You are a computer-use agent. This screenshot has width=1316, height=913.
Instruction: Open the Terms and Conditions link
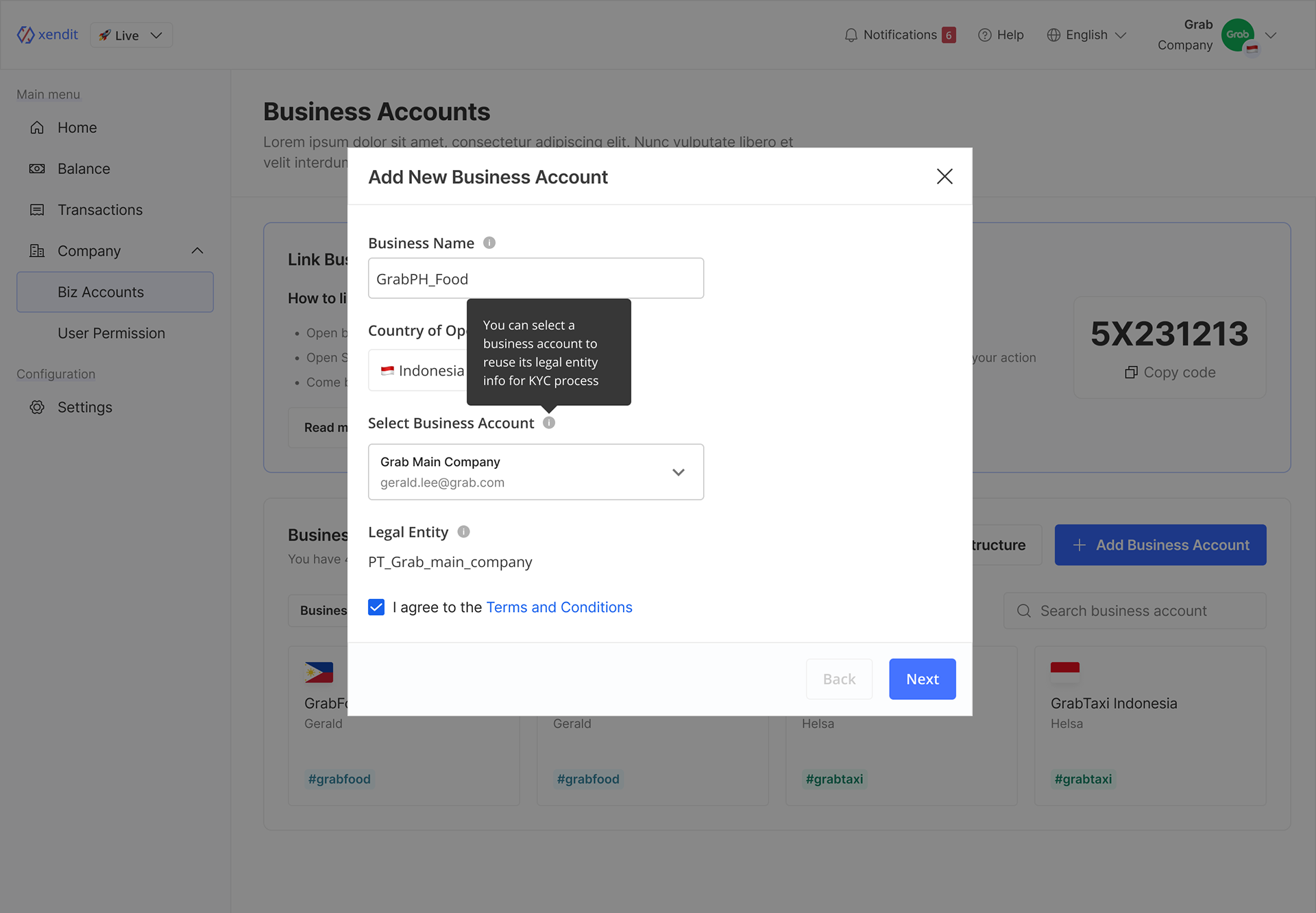pos(559,607)
